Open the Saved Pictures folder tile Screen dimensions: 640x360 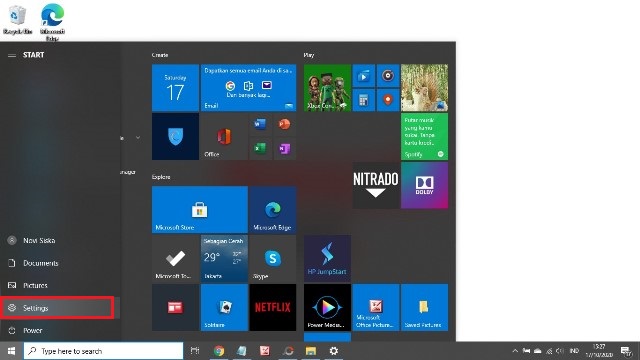click(x=424, y=307)
